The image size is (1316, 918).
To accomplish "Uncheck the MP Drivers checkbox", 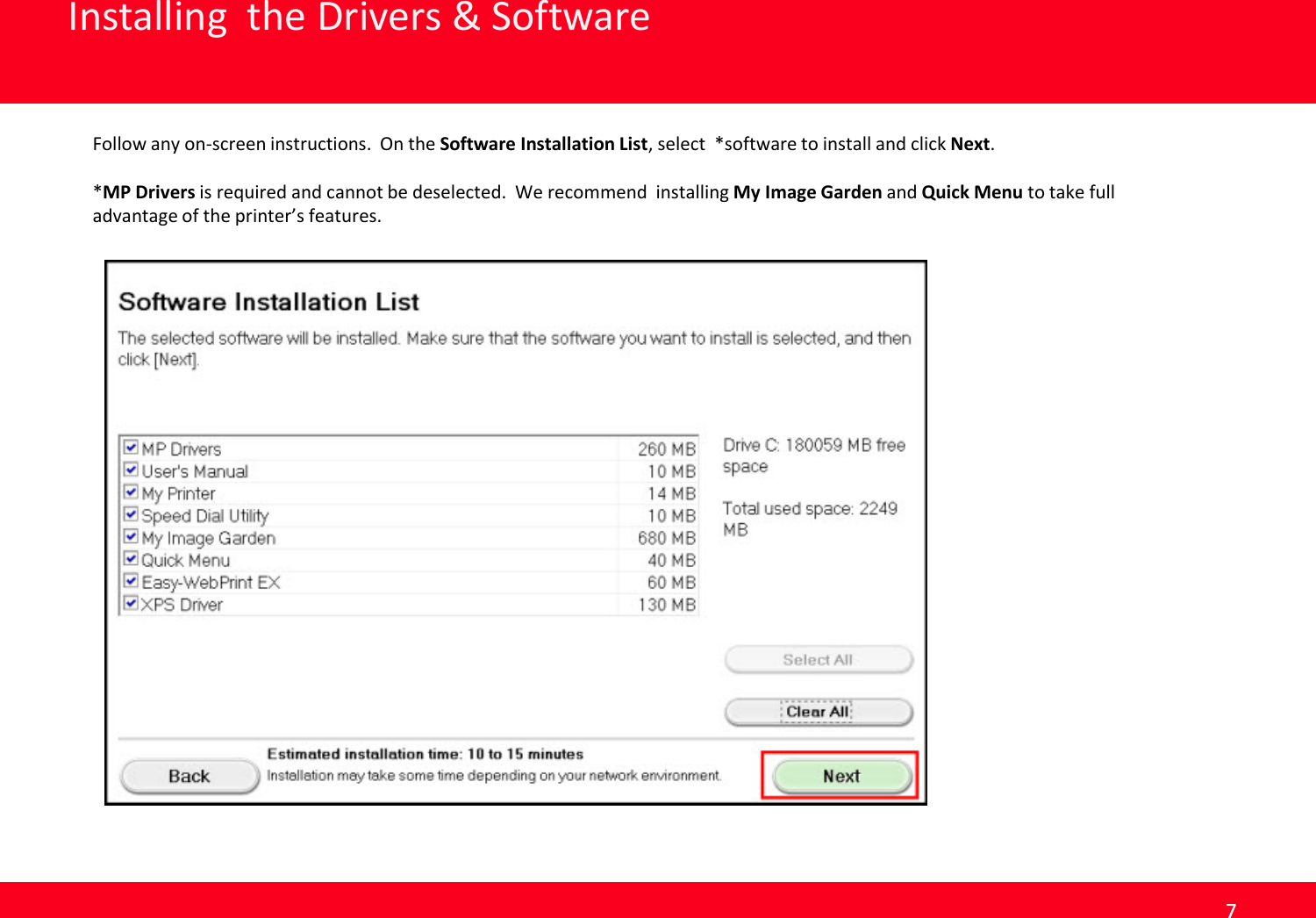I will 129,448.
